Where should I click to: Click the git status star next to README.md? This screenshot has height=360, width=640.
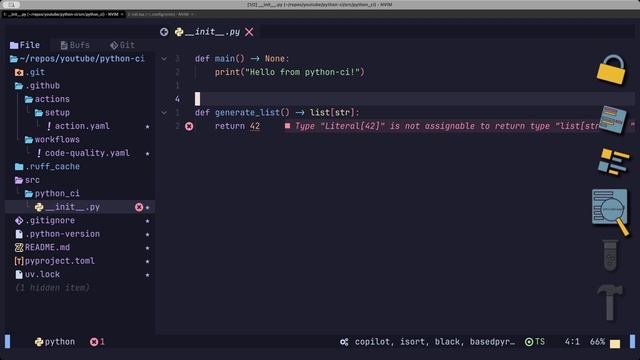(147, 248)
